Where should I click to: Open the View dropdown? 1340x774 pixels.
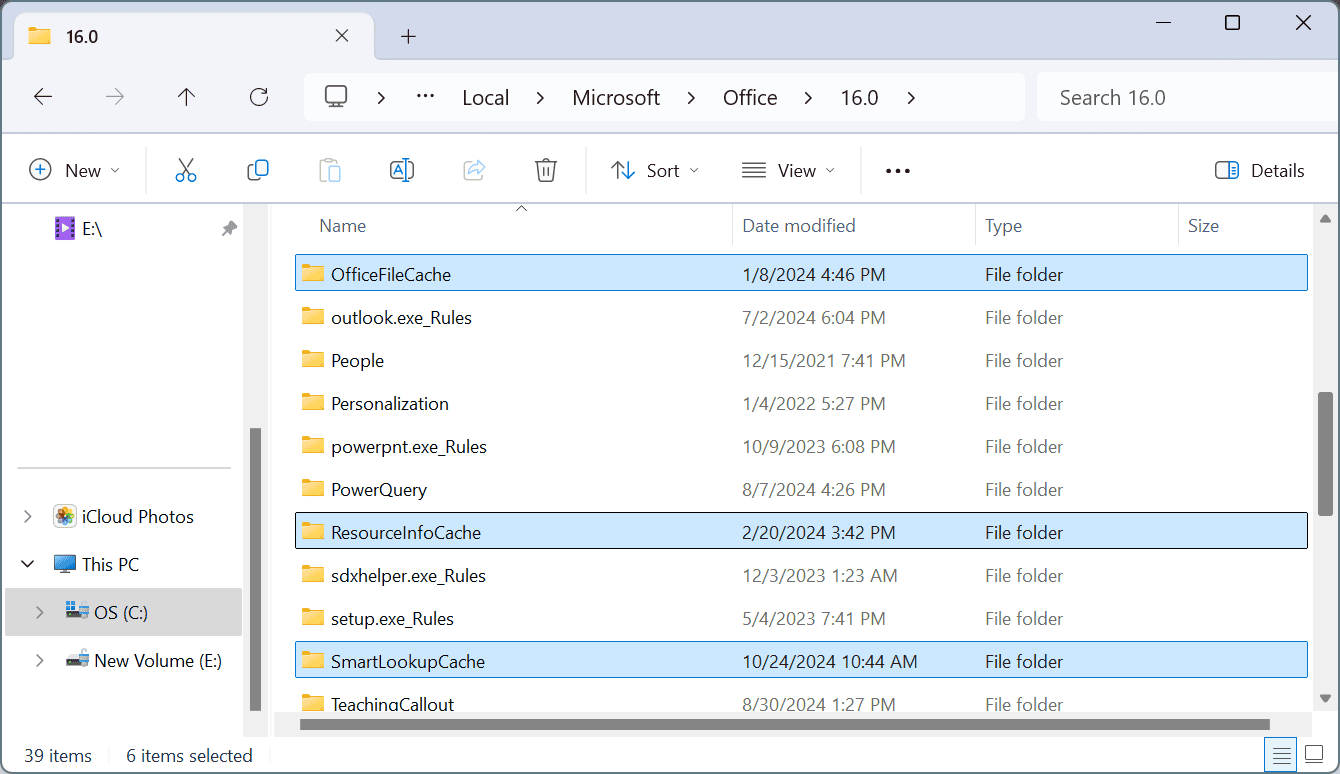[788, 170]
